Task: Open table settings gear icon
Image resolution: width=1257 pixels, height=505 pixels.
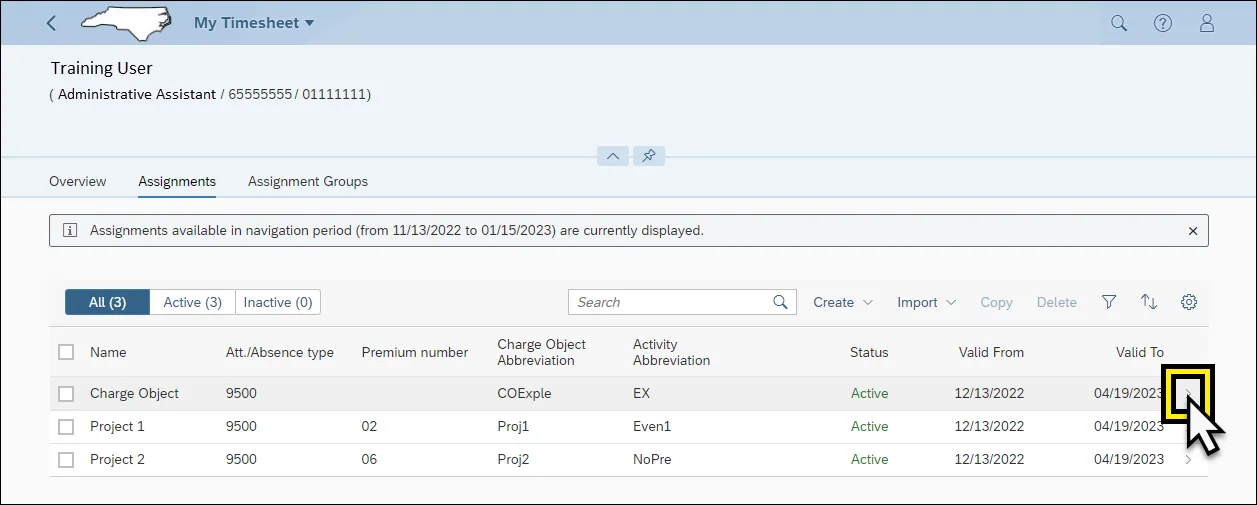Action: 1189,302
